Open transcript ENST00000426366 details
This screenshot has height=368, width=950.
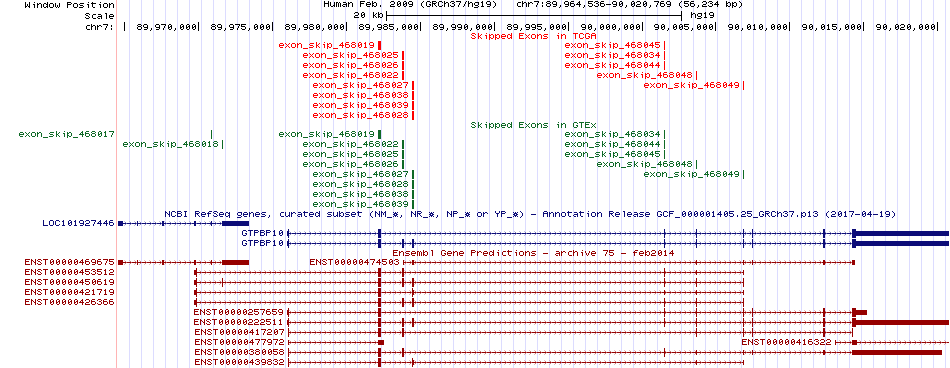[70, 301]
